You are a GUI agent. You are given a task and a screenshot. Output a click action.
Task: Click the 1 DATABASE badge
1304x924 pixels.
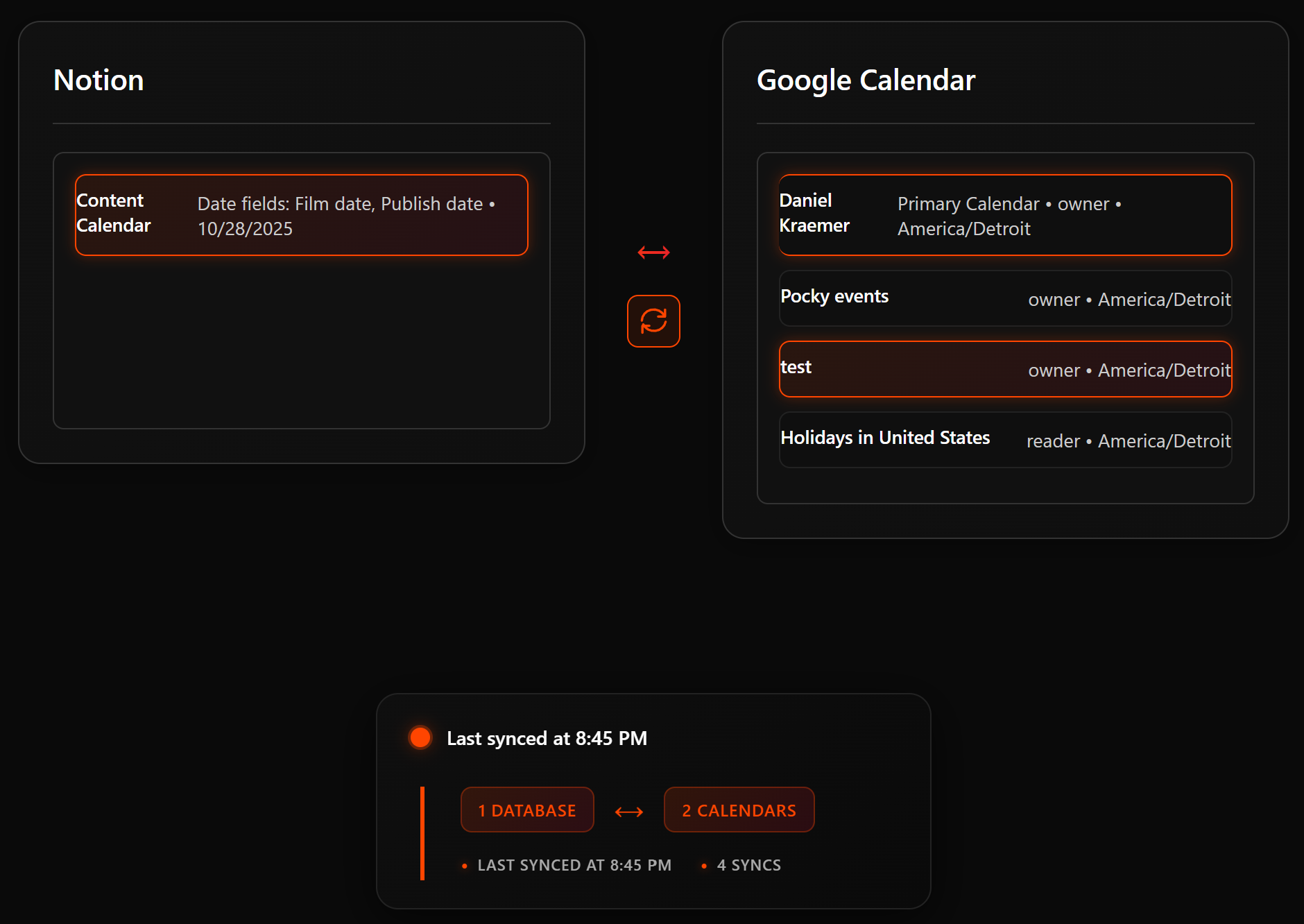(527, 810)
